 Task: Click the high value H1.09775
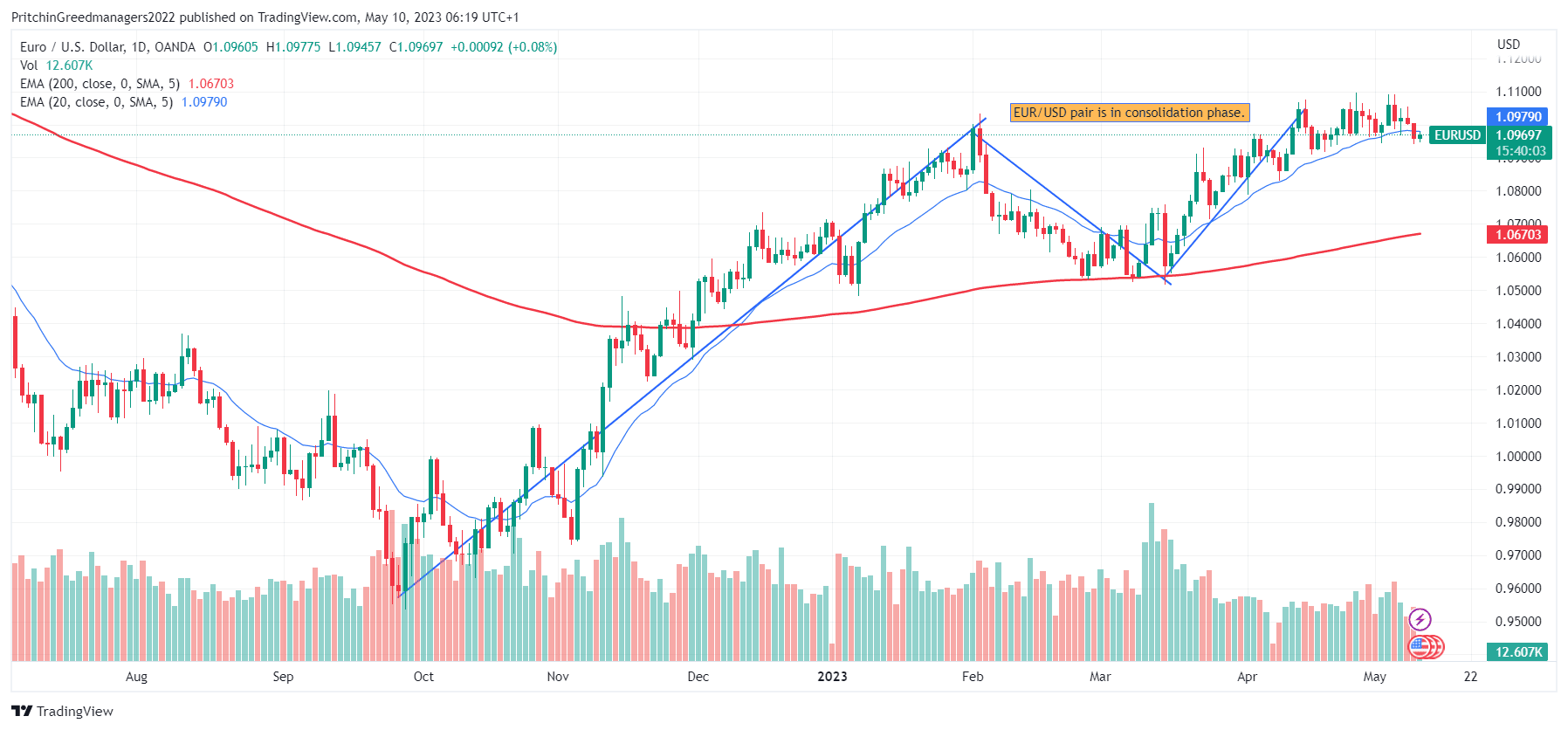(293, 47)
